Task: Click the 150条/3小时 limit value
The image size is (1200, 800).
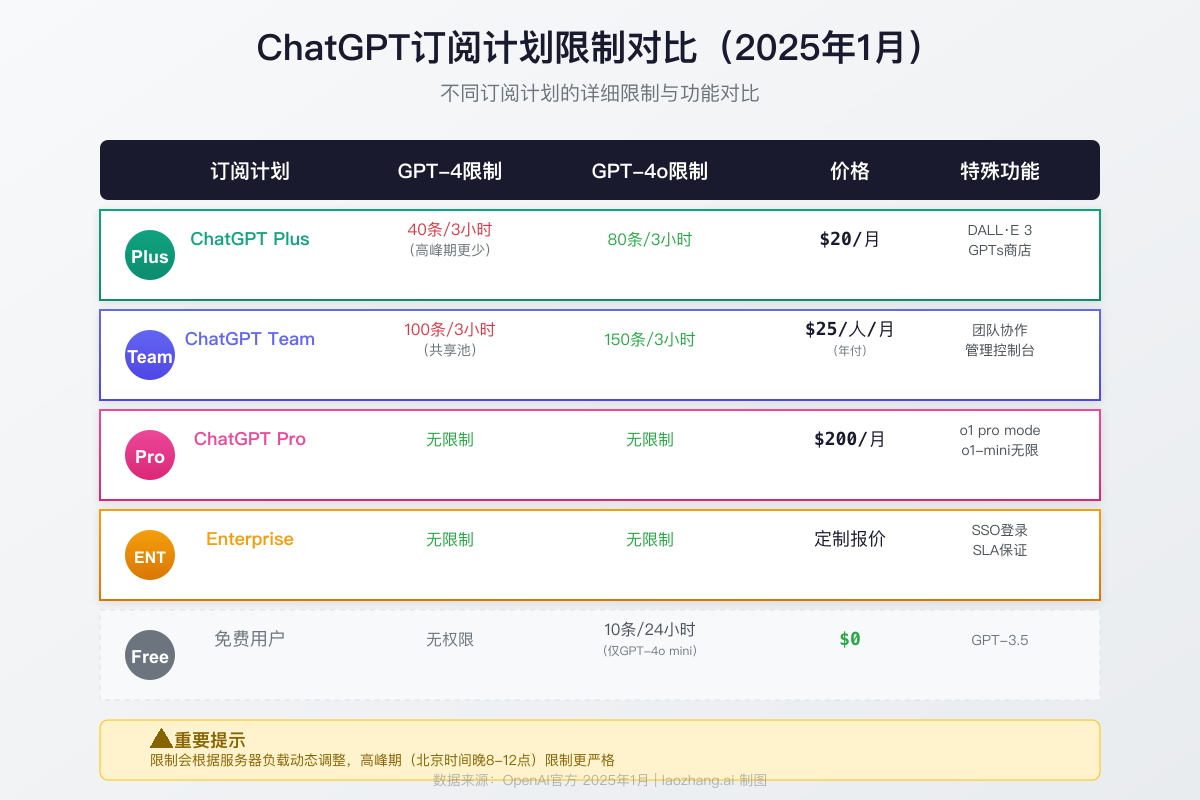Action: click(x=650, y=340)
